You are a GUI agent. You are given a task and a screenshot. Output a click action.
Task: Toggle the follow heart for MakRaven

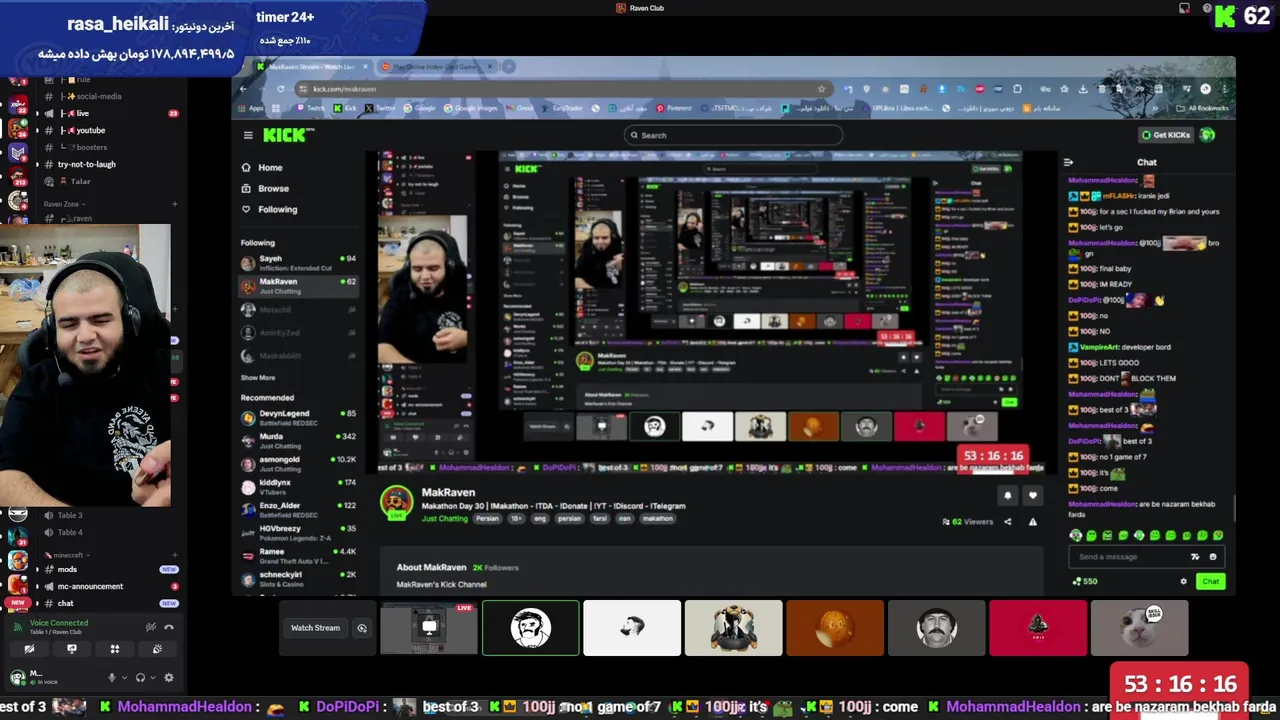[x=1032, y=495]
